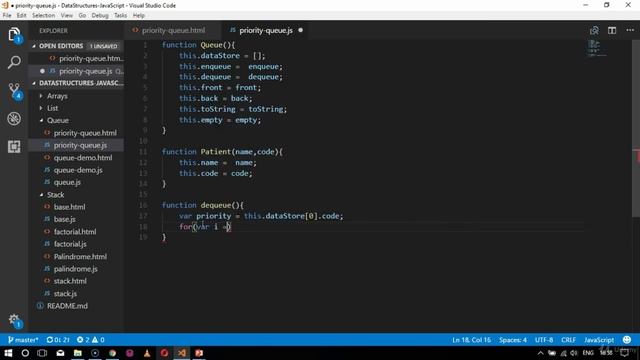This screenshot has height=360, width=640.
Task: Show hidden system tray icons
Action: click(x=540, y=353)
